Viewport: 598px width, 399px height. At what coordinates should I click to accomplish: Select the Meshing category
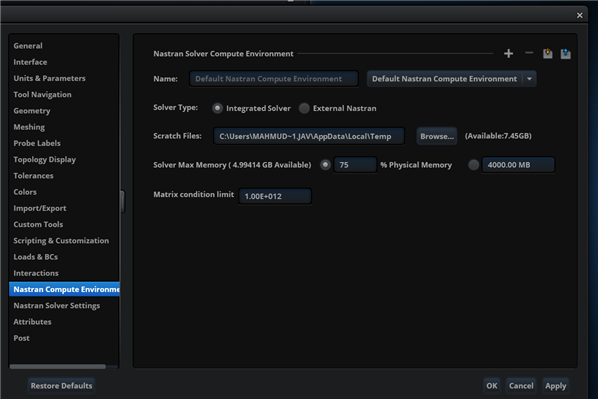pos(29,127)
